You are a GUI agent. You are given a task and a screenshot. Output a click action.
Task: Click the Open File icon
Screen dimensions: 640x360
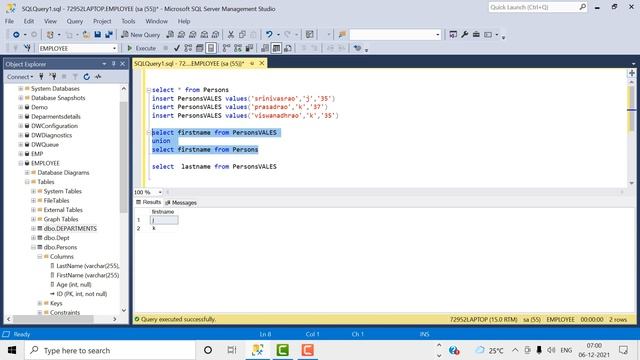[86, 35]
